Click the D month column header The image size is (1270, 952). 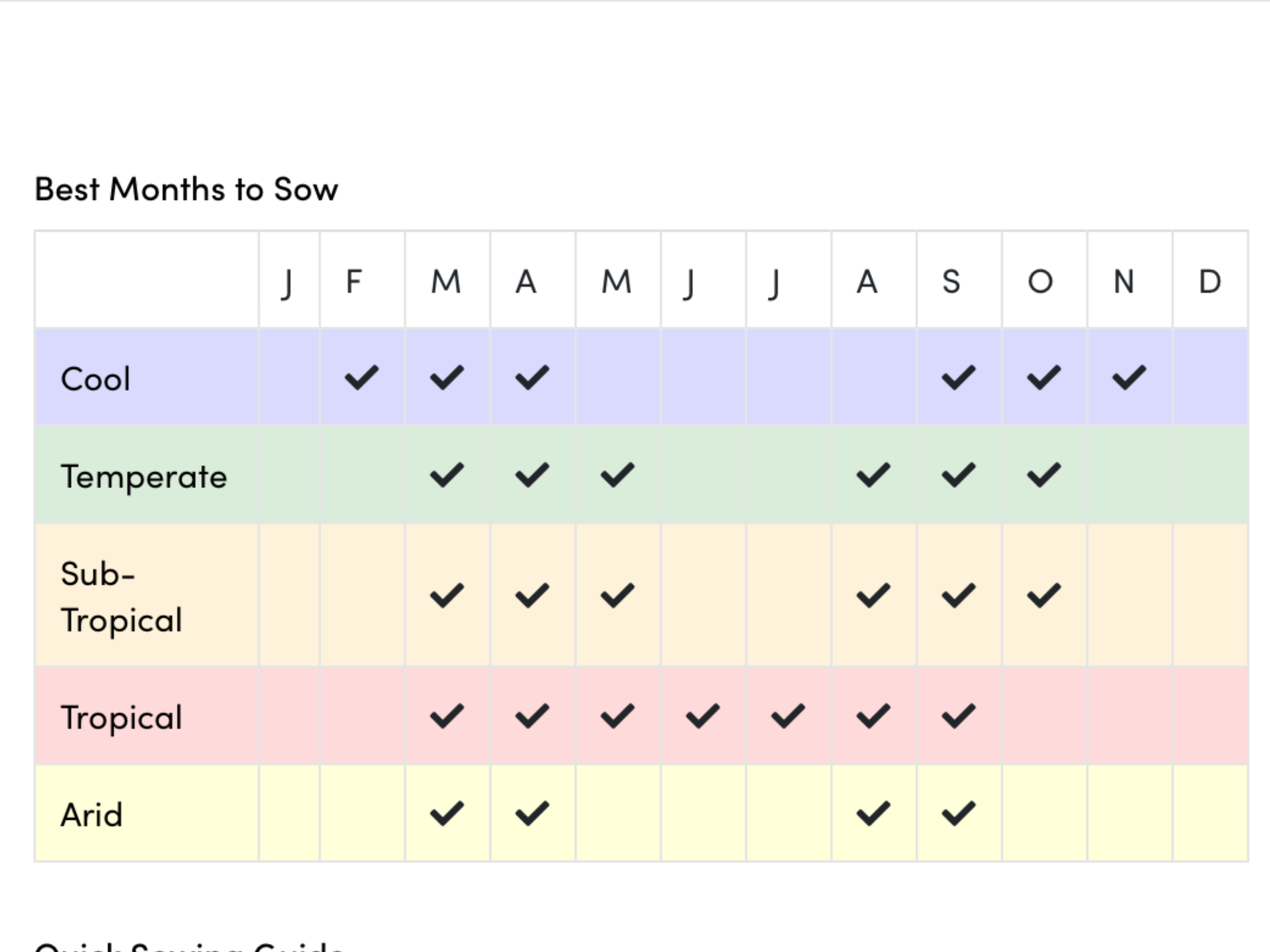1209,281
